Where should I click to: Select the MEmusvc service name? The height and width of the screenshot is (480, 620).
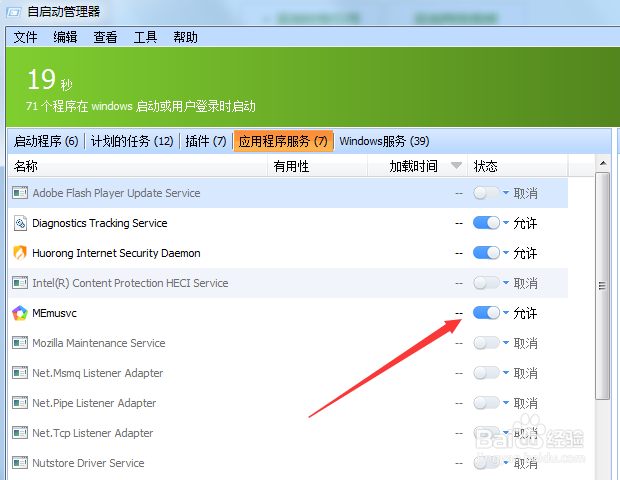(55, 313)
